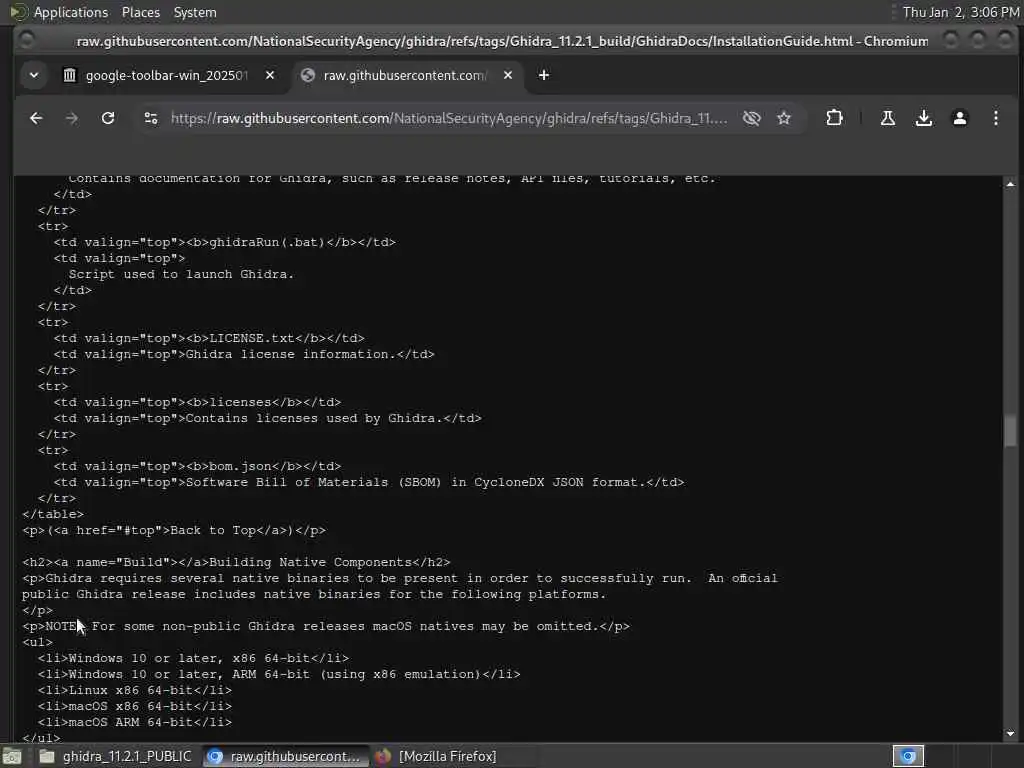Click the text 'Building Native Components'
1024x768 pixels.
click(310, 562)
